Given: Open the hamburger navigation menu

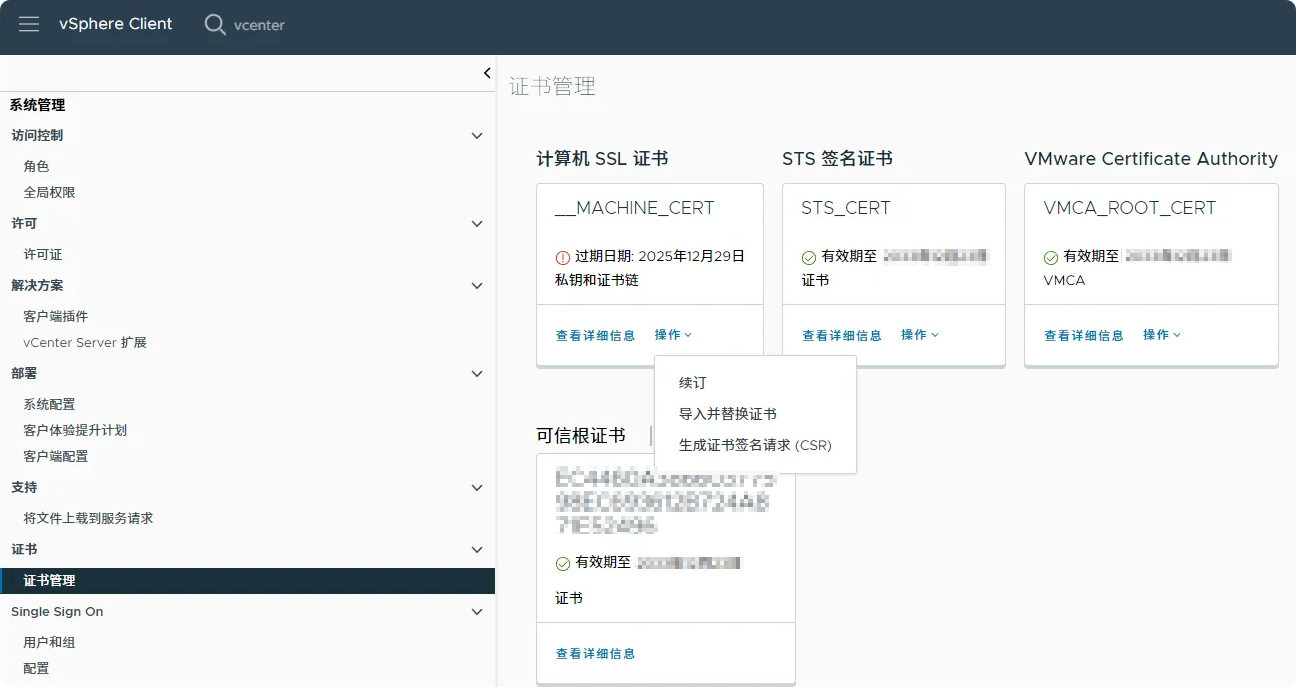Looking at the screenshot, I should 29,24.
